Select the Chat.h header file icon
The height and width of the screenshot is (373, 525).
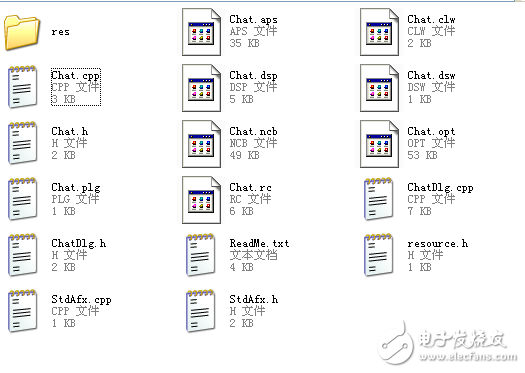click(x=22, y=143)
